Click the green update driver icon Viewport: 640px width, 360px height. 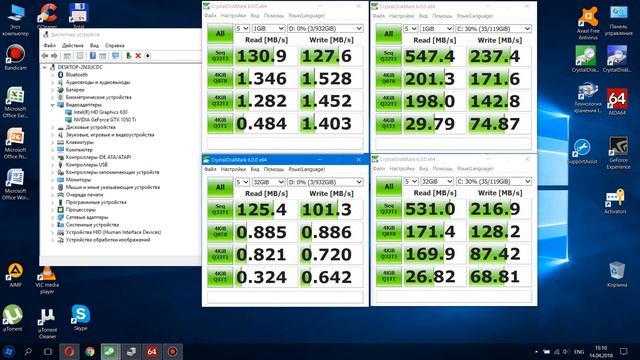128,56
